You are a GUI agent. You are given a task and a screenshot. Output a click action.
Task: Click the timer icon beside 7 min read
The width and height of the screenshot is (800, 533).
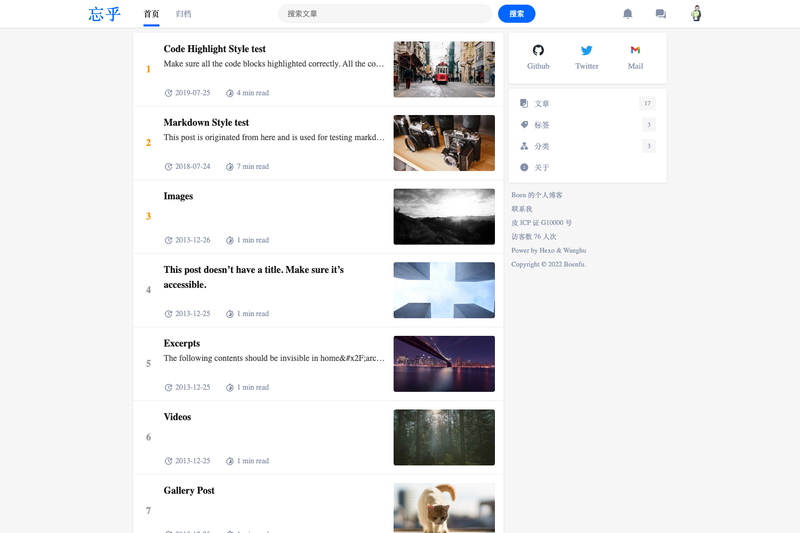(x=230, y=166)
